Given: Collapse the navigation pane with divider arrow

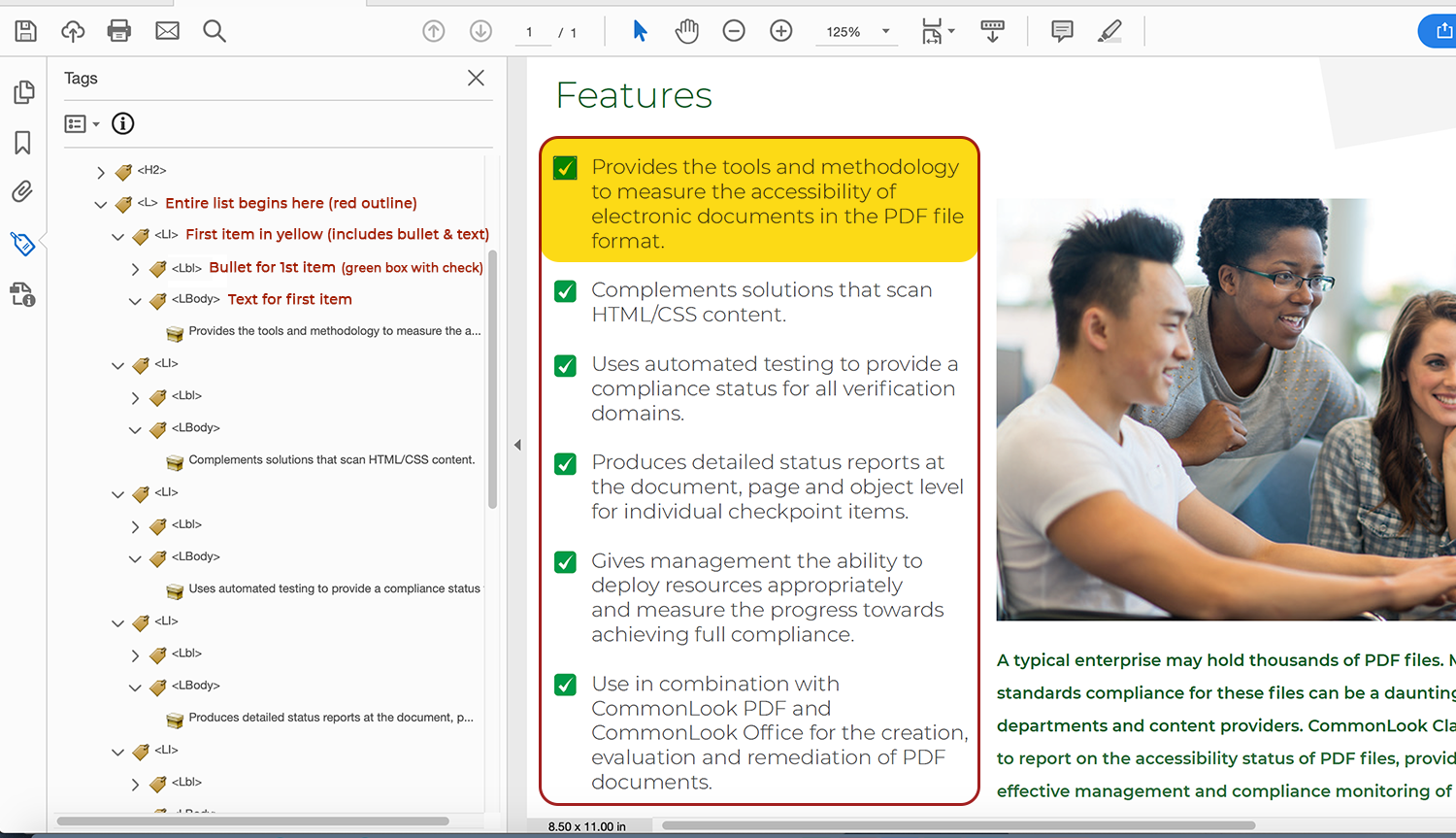Looking at the screenshot, I should (517, 445).
